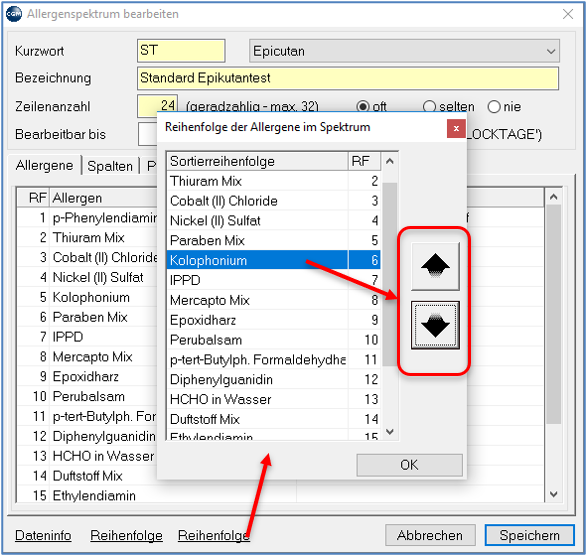Select 'p-tert-Butylph. Formaldehydha' in sort list
This screenshot has width=587, height=556.
(274, 360)
